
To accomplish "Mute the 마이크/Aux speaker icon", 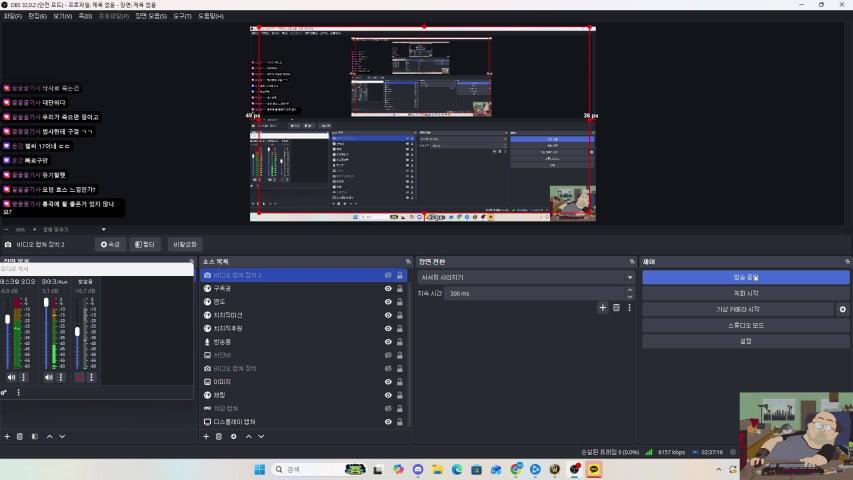I will coord(48,377).
